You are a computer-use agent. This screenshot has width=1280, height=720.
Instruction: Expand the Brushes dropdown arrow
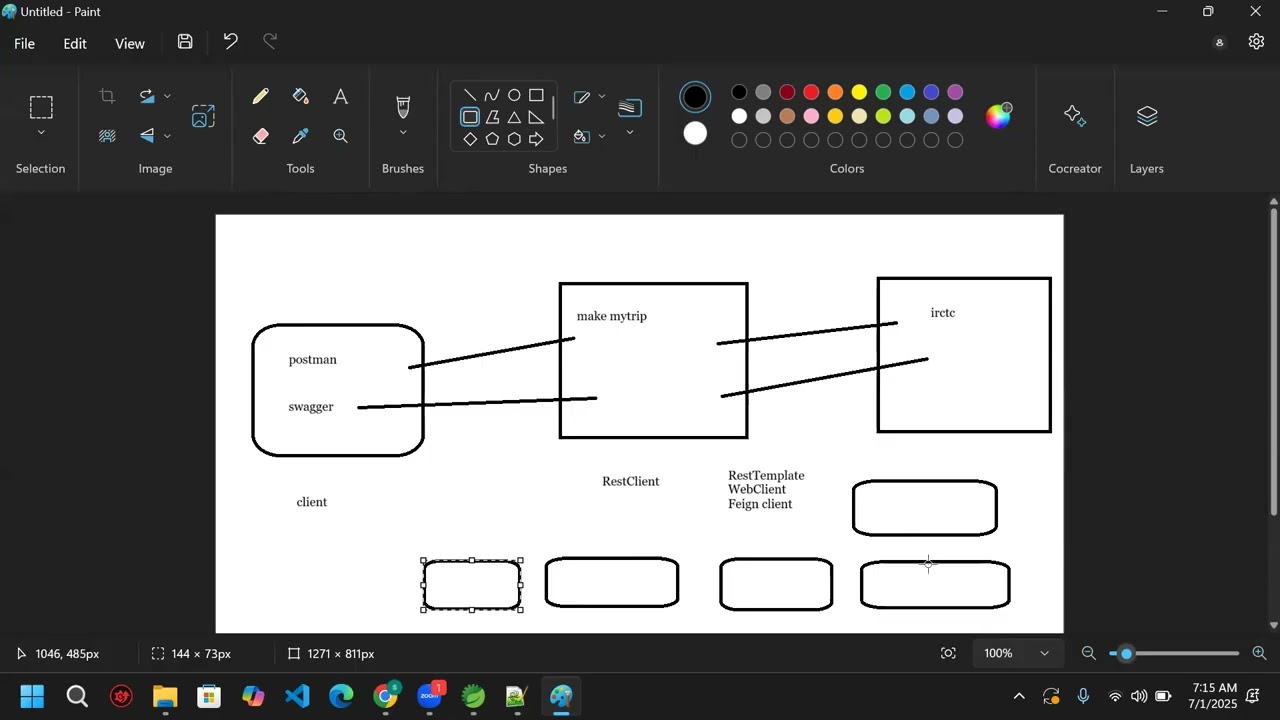pos(403,133)
